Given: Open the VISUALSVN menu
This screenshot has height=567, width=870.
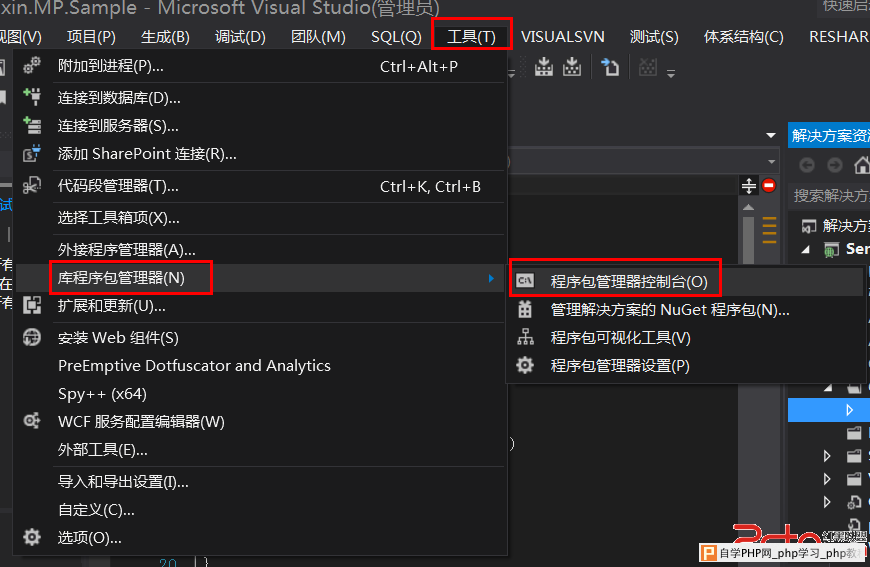Looking at the screenshot, I should 563,37.
